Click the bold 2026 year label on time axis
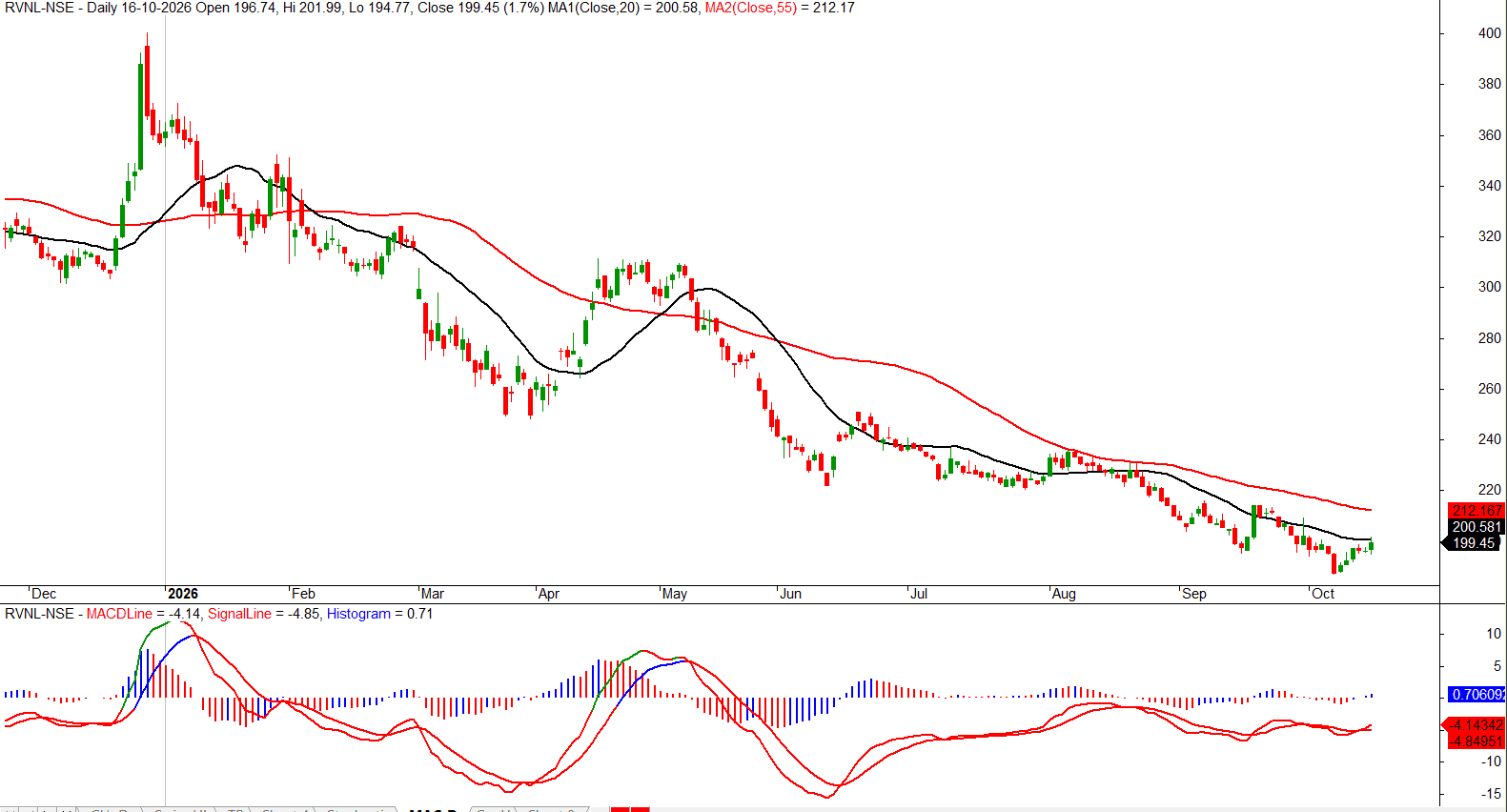 183,594
